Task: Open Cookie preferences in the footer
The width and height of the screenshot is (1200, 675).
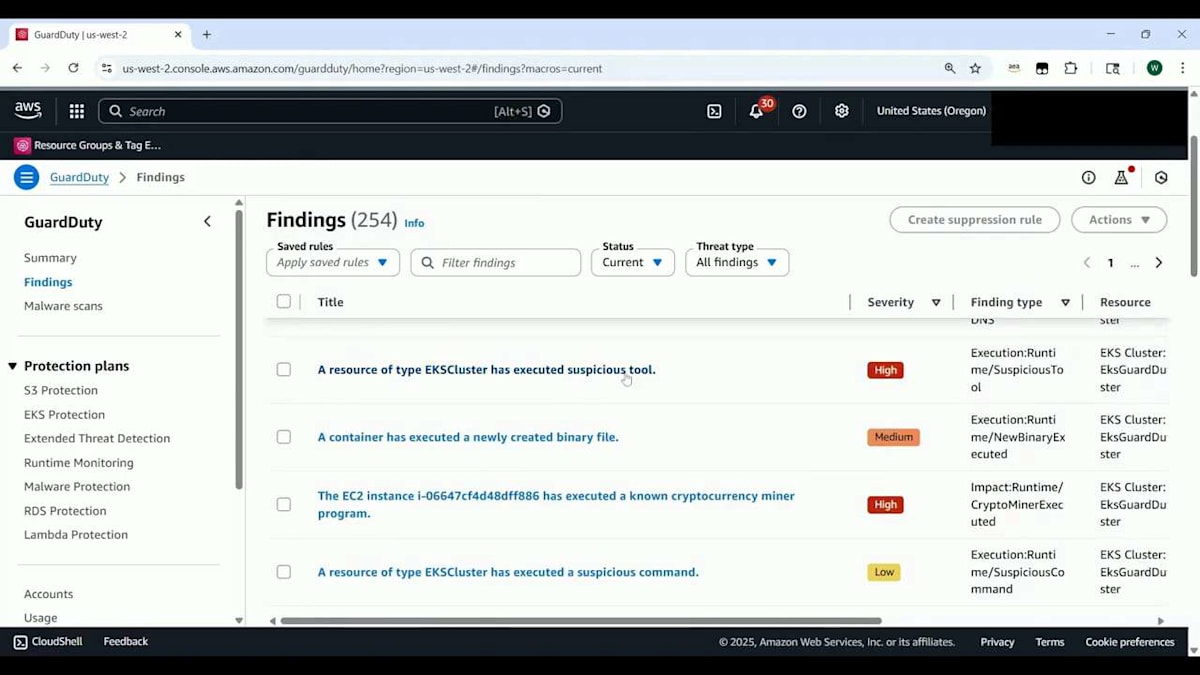Action: click(x=1130, y=642)
